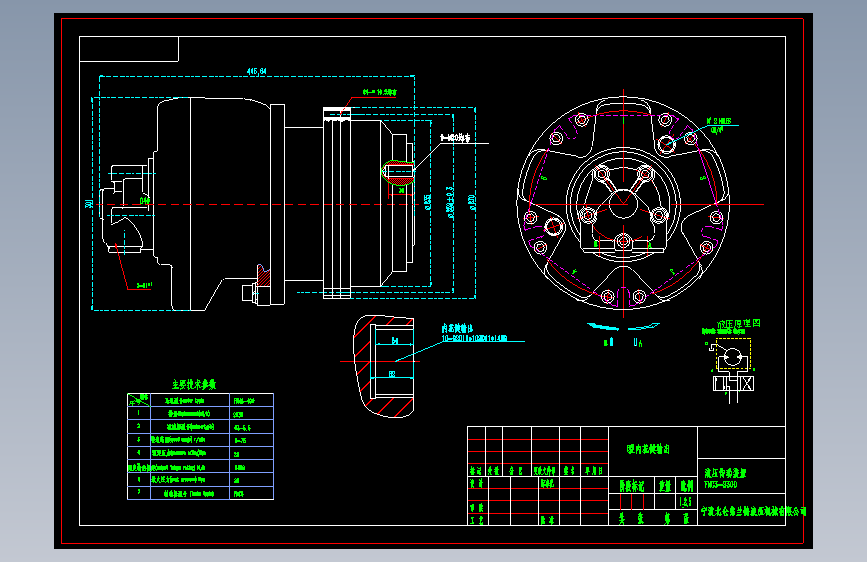The width and height of the screenshot is (867, 562).
Task: Click the 主要技术参数 table title
Action: click(x=194, y=384)
